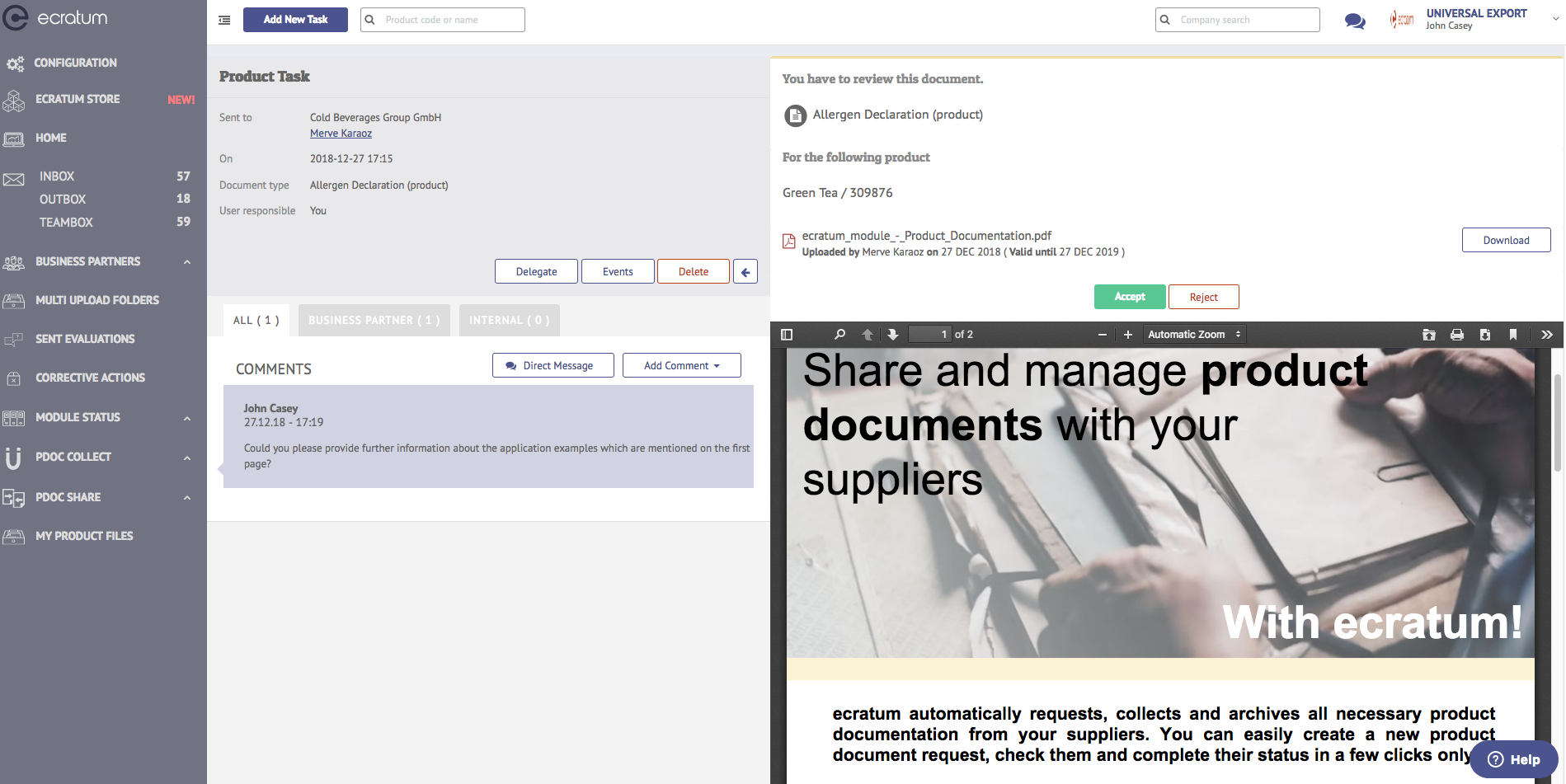Zoom out of the PDF
This screenshot has width=1566, height=784.
1103,335
